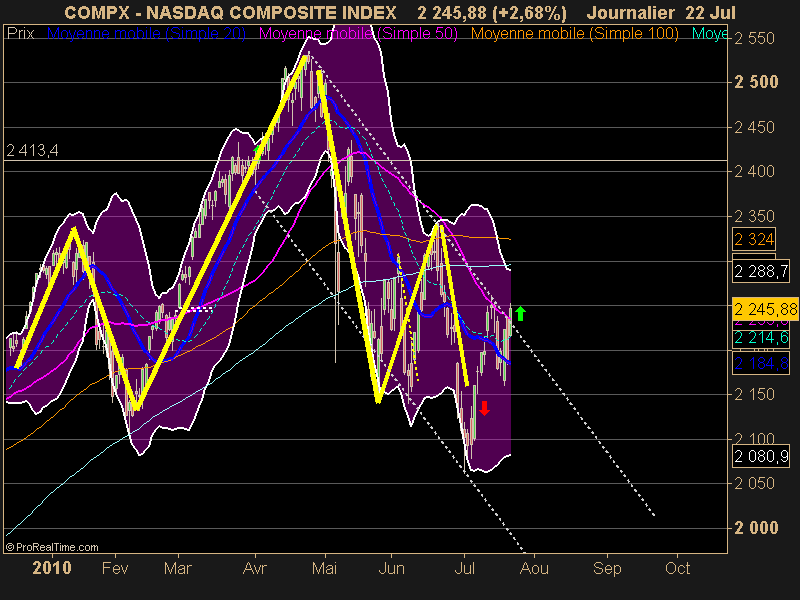Click the 2 400 price axis label
800x600 pixels.
click(x=754, y=171)
